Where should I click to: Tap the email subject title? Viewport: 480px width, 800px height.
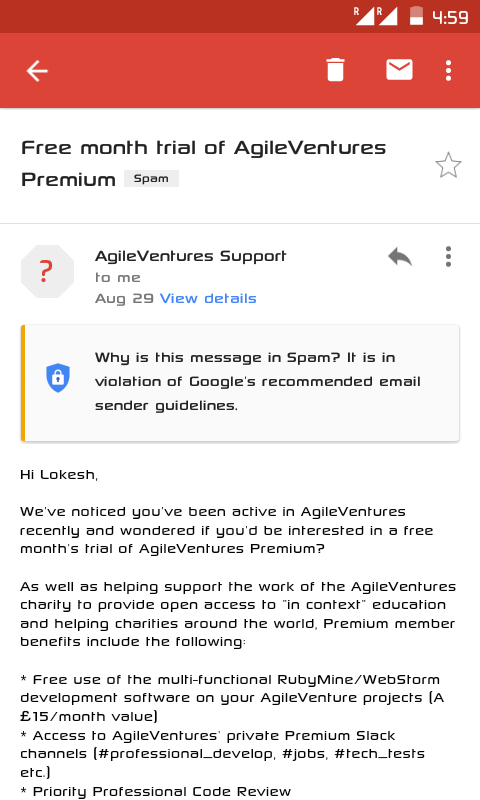[x=204, y=163]
